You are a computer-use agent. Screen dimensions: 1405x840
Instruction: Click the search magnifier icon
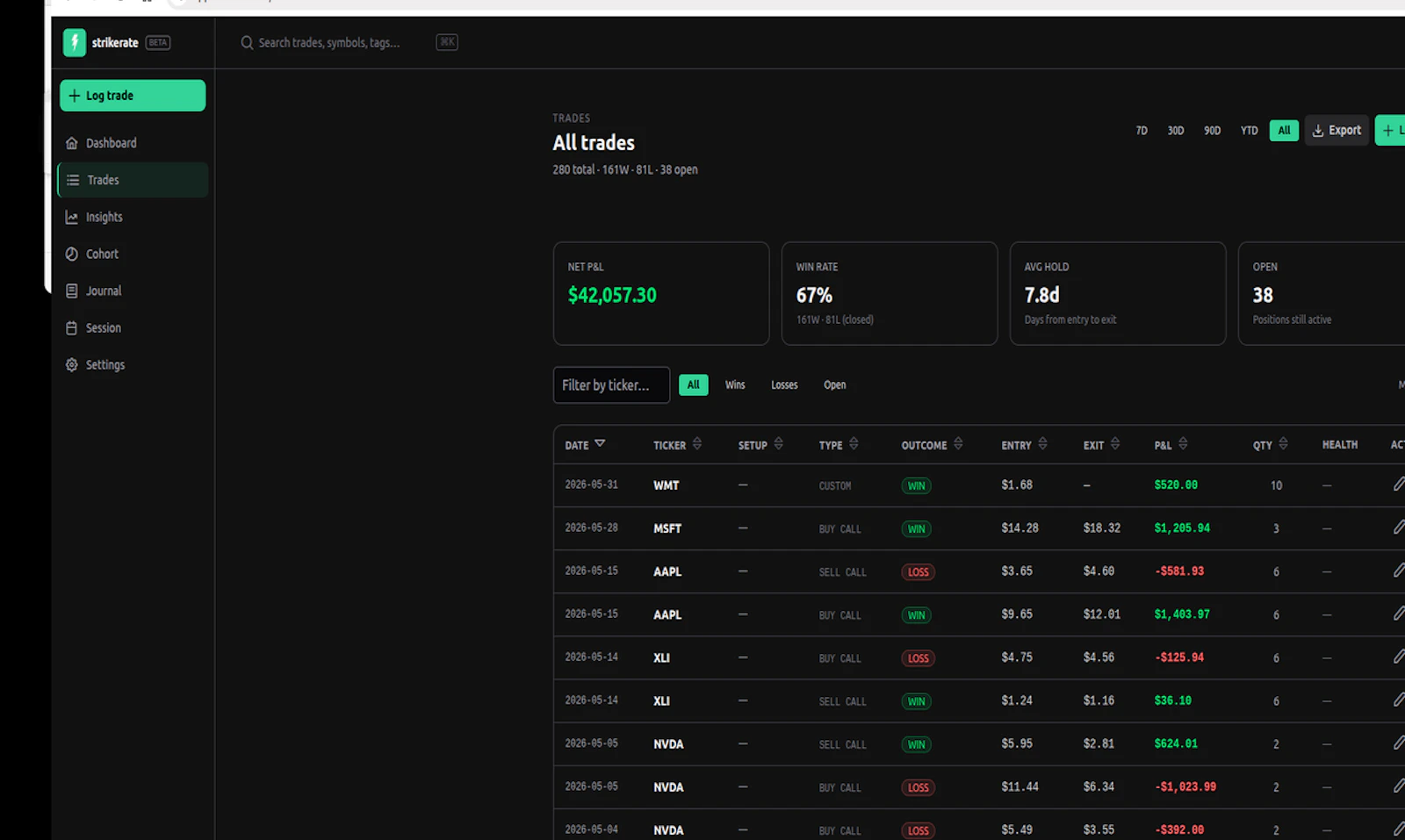point(247,42)
